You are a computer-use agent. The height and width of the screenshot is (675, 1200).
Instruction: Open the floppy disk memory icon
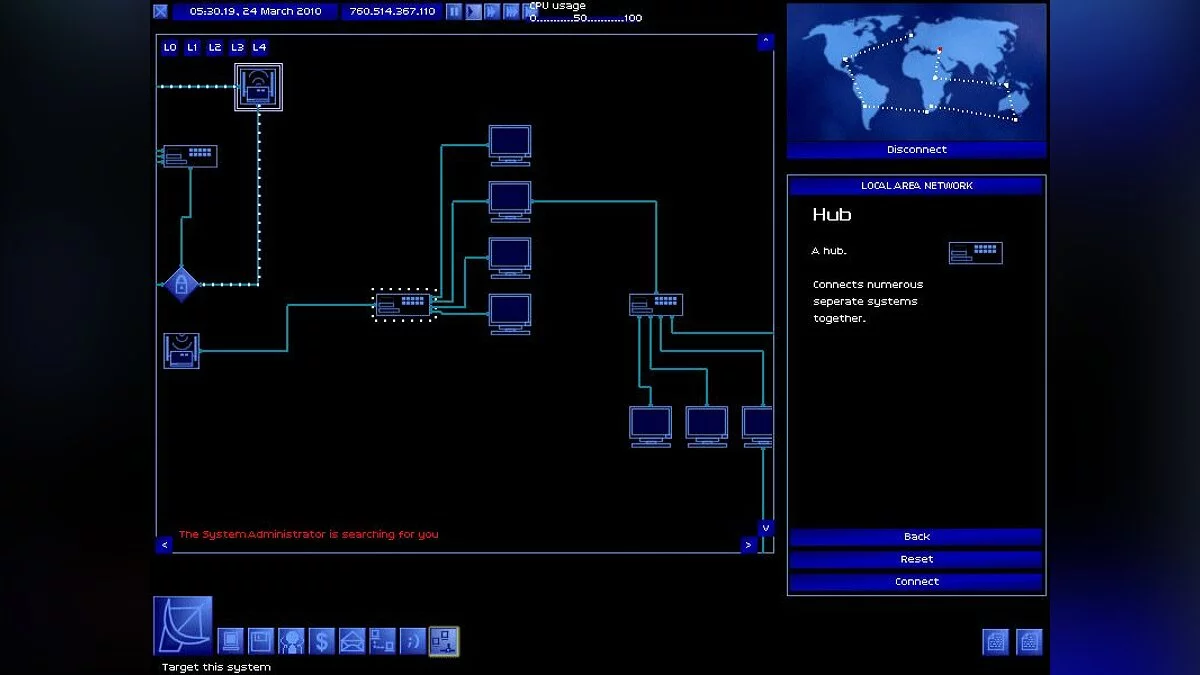(261, 641)
